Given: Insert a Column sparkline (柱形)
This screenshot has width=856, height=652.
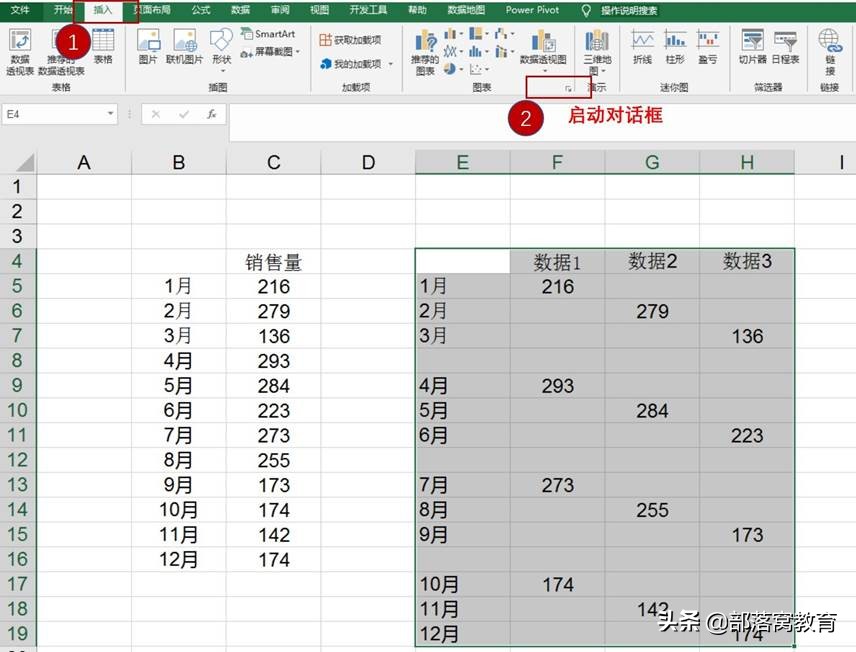Looking at the screenshot, I should click(x=675, y=47).
